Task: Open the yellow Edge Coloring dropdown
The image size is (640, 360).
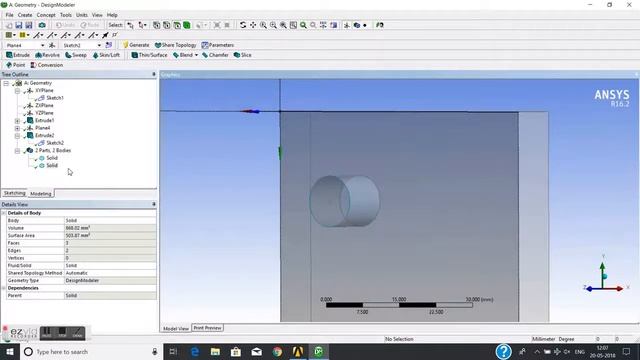Action: coord(24,35)
